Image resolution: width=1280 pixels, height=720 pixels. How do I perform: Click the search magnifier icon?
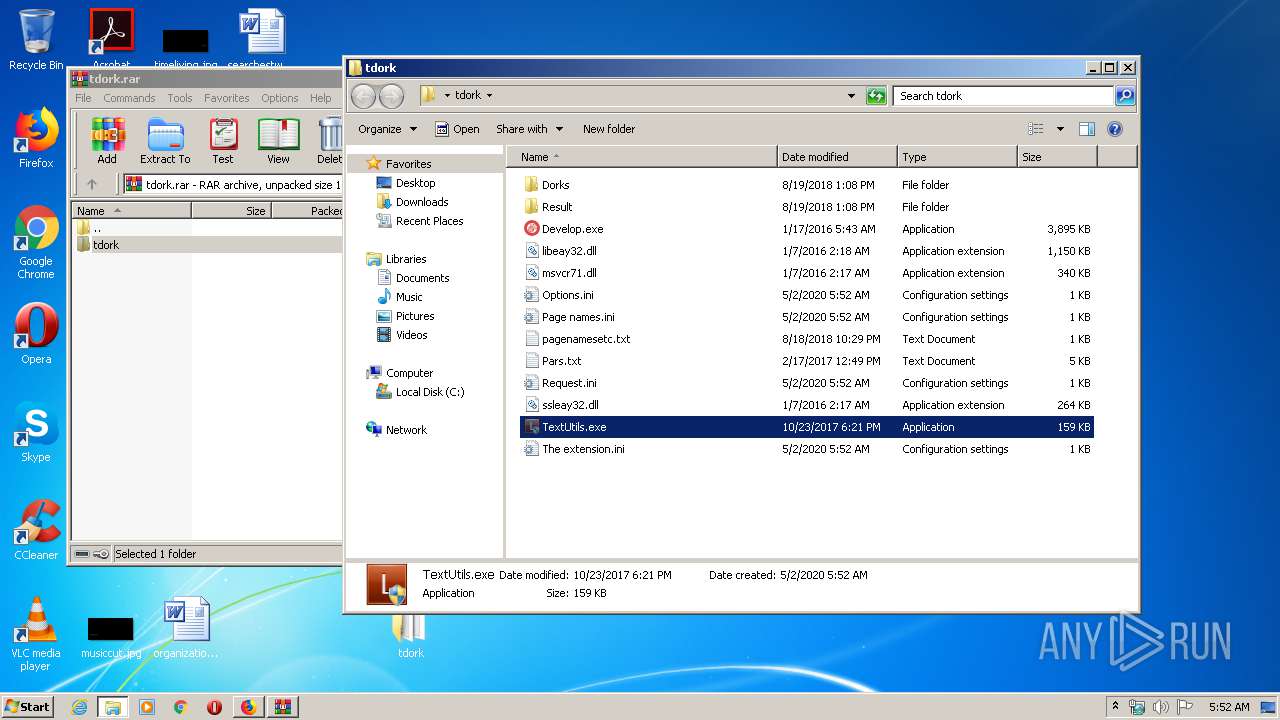pos(1125,96)
